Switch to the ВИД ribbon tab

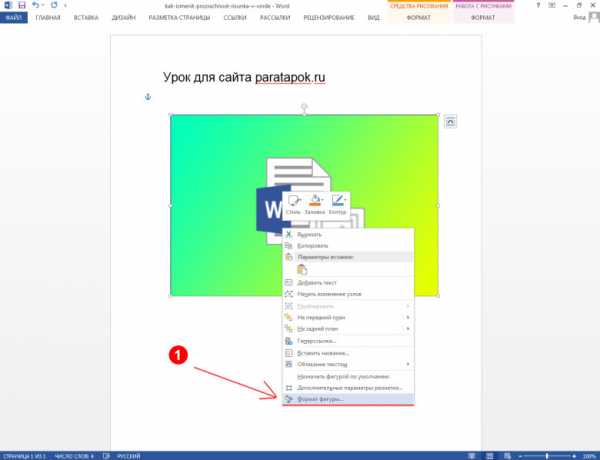(x=373, y=18)
